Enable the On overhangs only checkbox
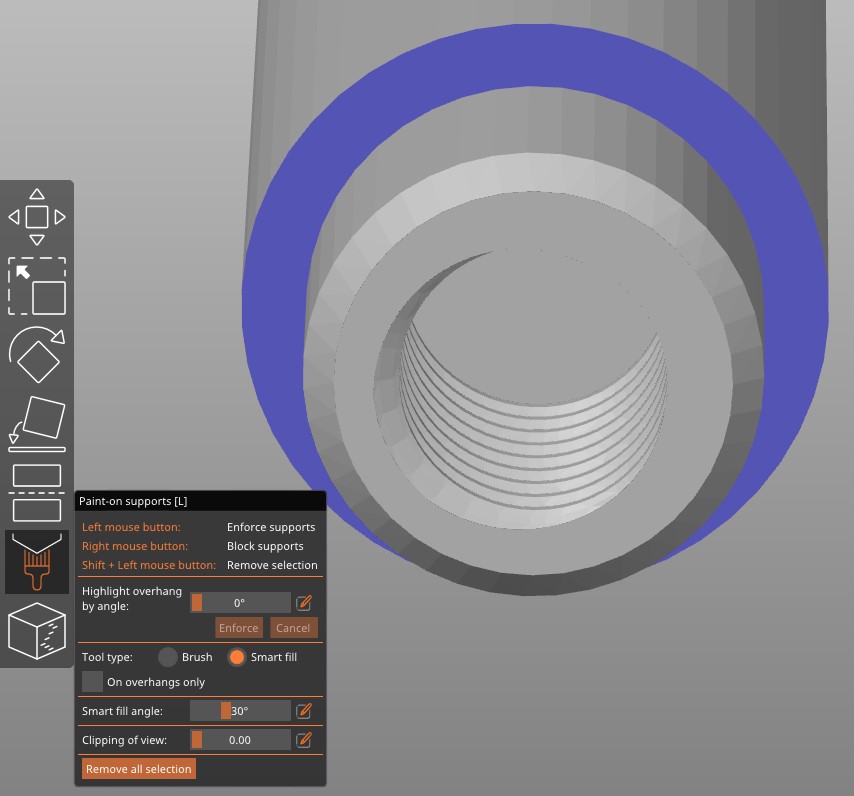 pyautogui.click(x=92, y=682)
